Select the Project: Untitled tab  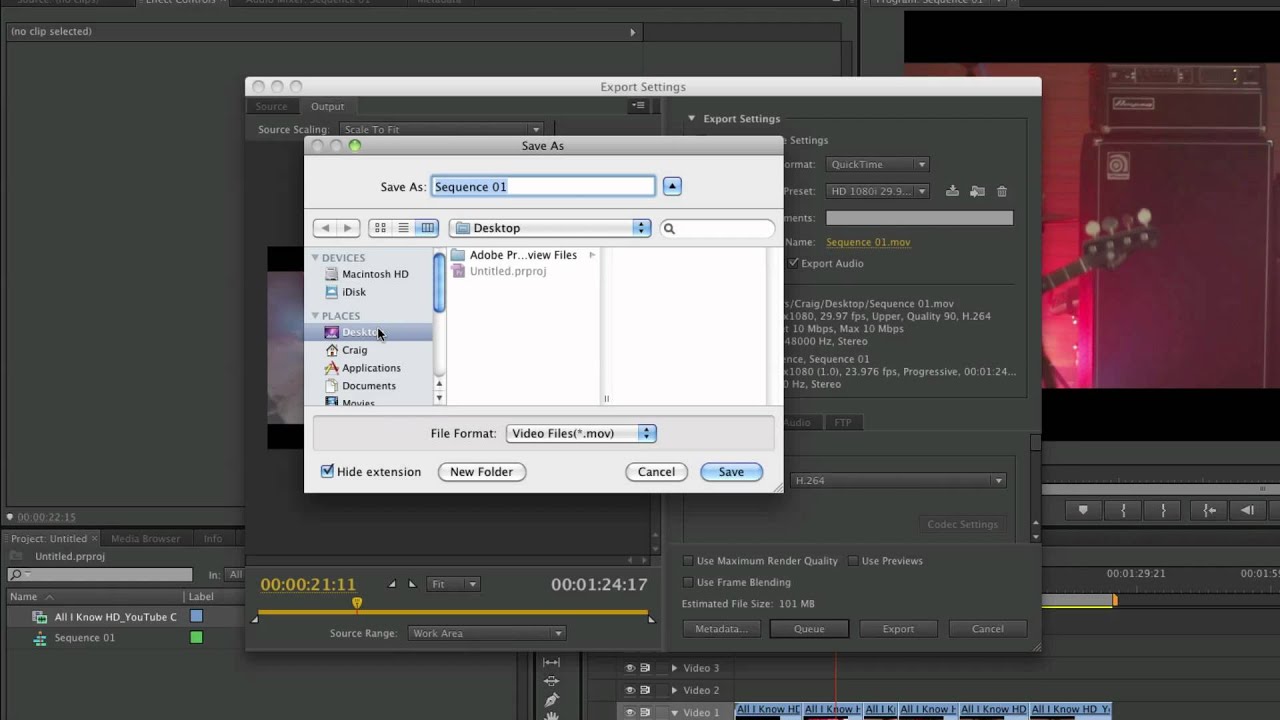pos(49,539)
